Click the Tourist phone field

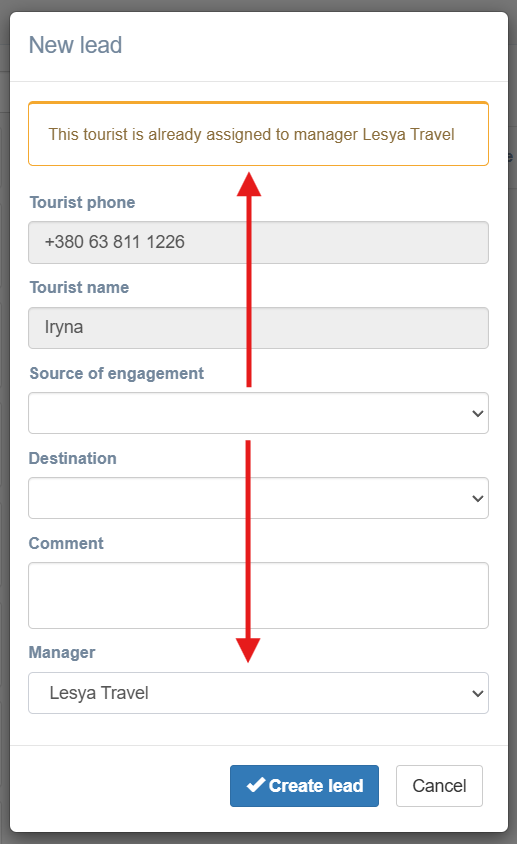click(x=258, y=242)
